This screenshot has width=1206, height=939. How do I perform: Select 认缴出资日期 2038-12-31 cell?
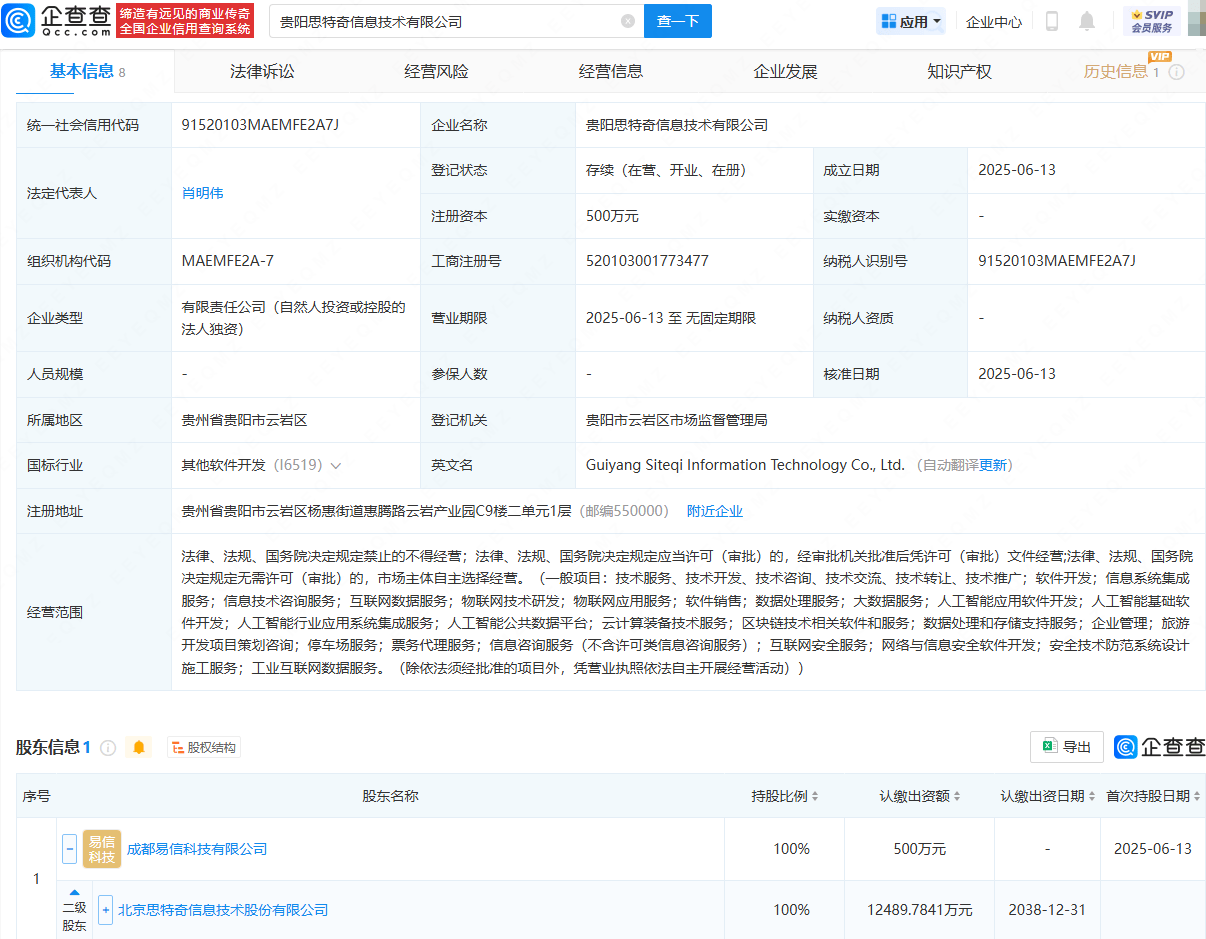tap(1047, 910)
